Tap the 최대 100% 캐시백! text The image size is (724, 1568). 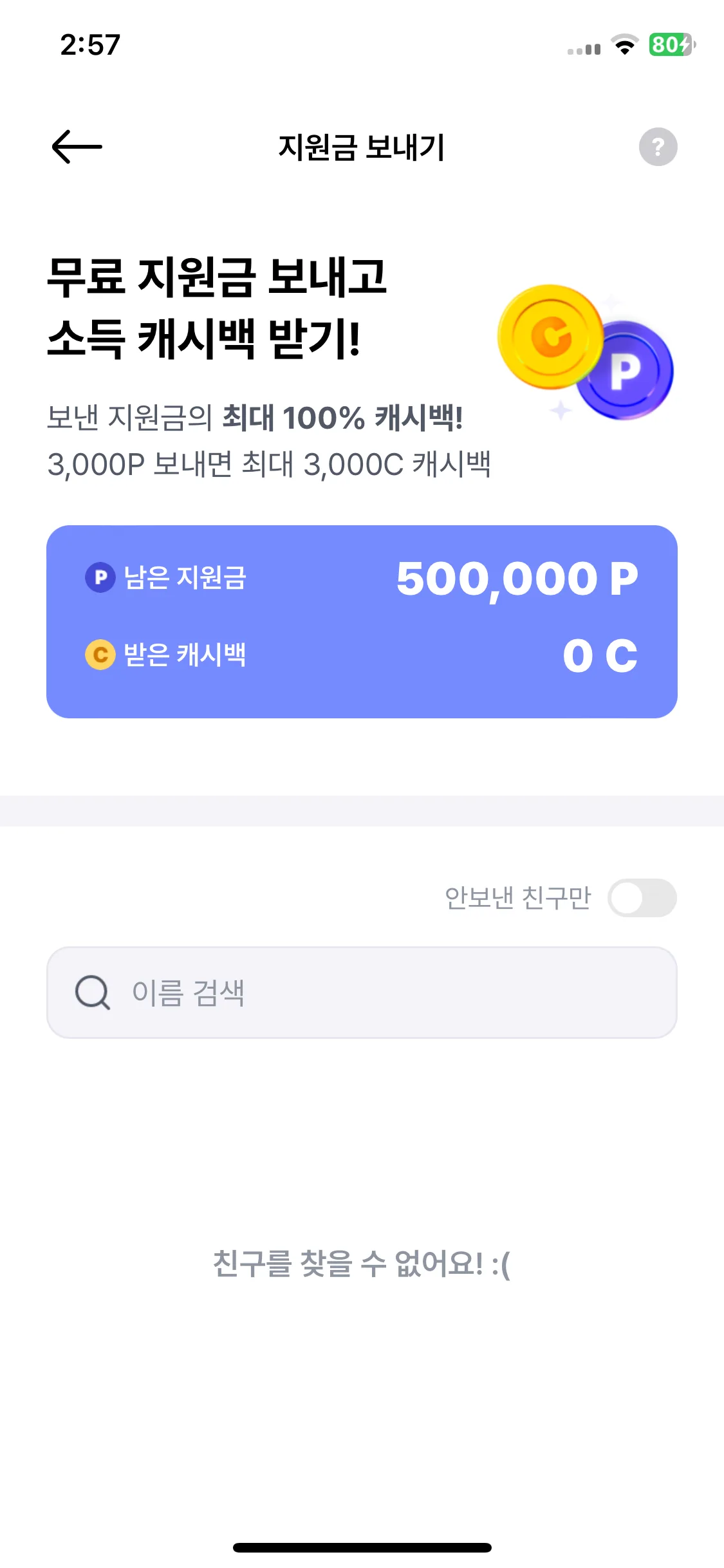(342, 418)
